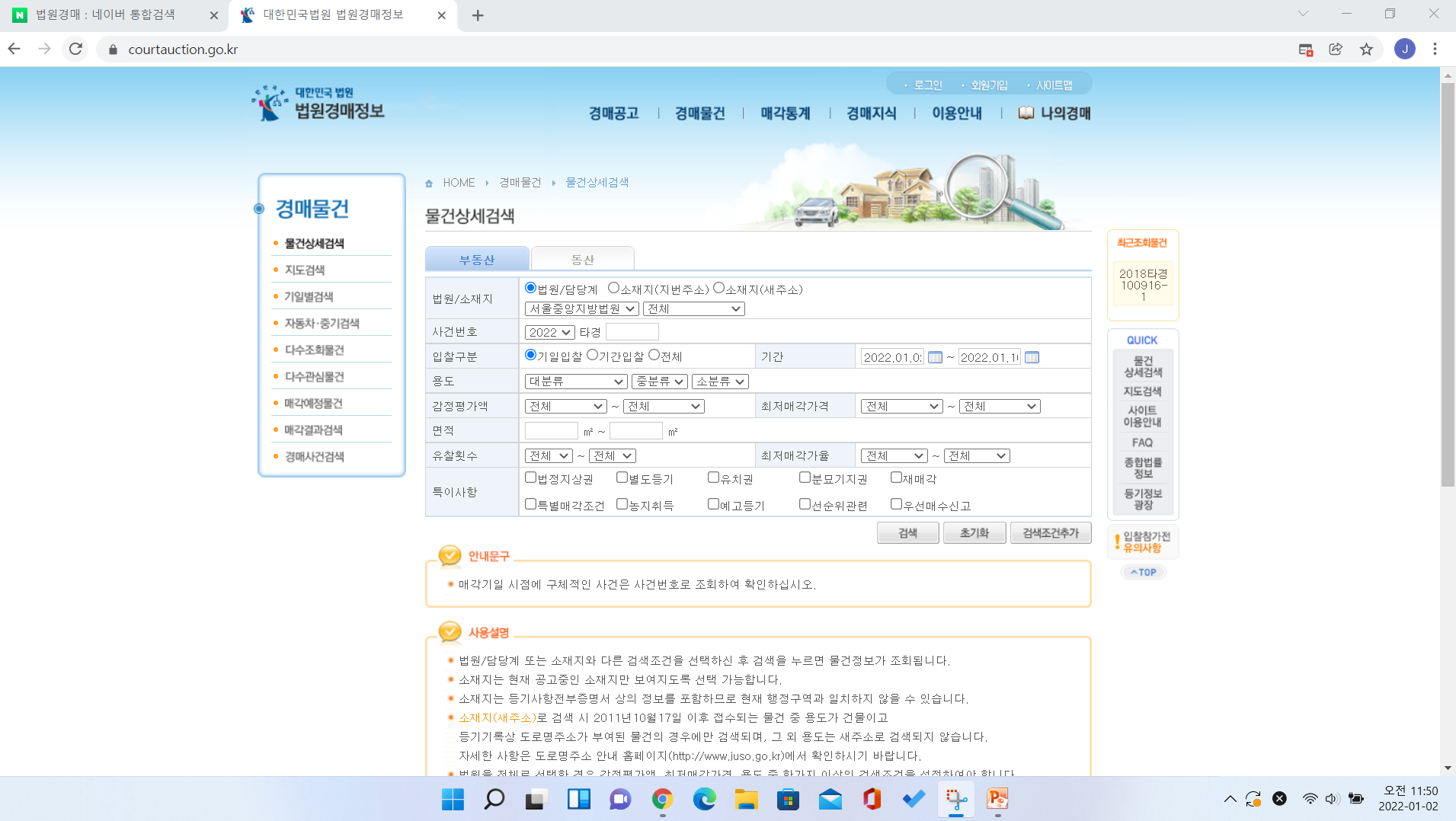Open the start date calendar picker icon

pos(935,357)
